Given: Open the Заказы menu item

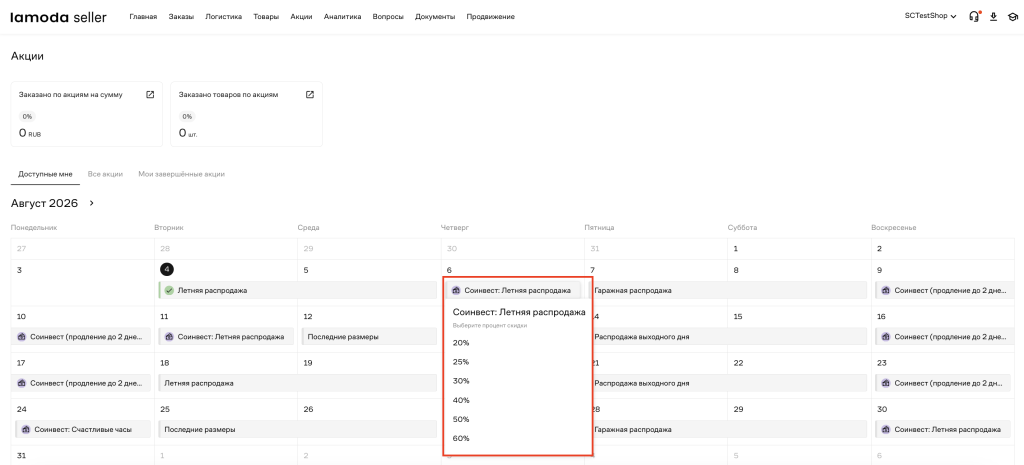Looking at the screenshot, I should pyautogui.click(x=181, y=17).
